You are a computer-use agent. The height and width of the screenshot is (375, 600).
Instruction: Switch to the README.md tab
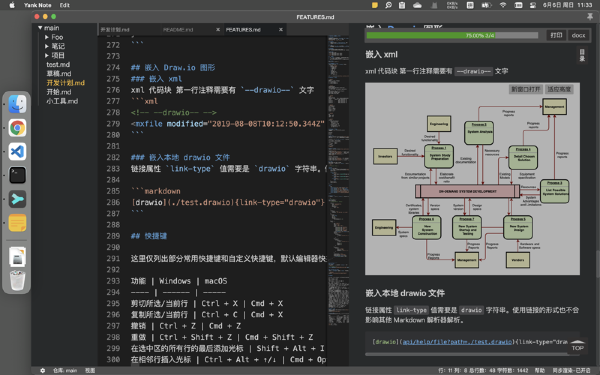pos(178,29)
